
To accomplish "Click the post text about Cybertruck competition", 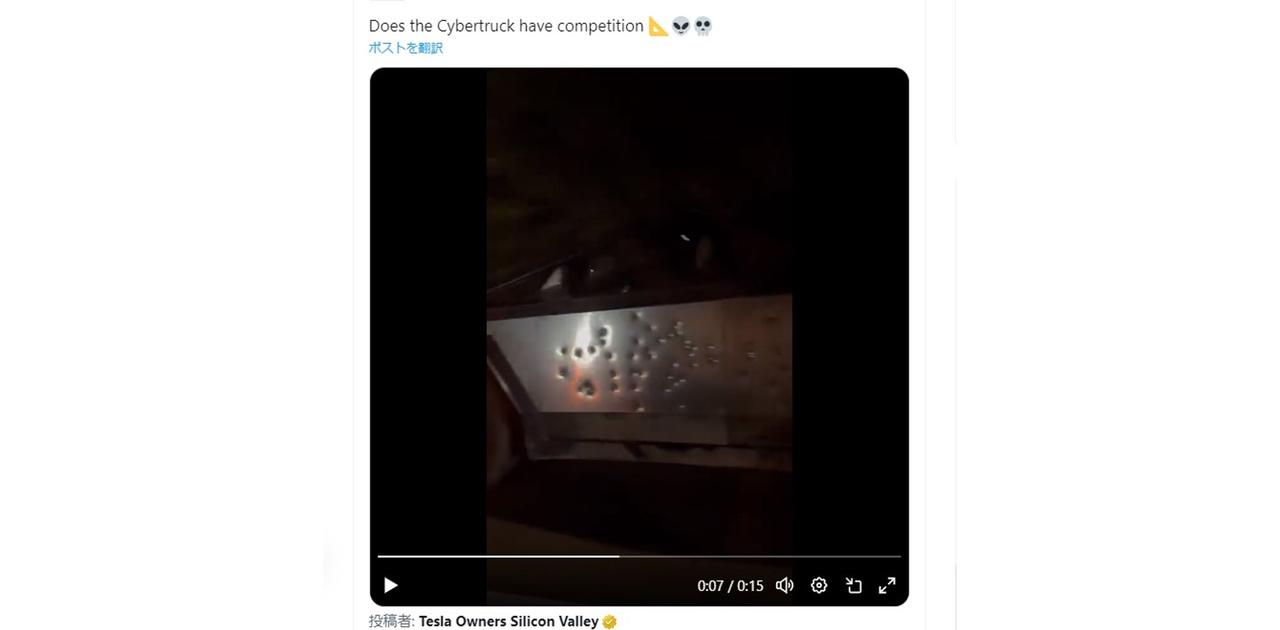I will tap(506, 26).
